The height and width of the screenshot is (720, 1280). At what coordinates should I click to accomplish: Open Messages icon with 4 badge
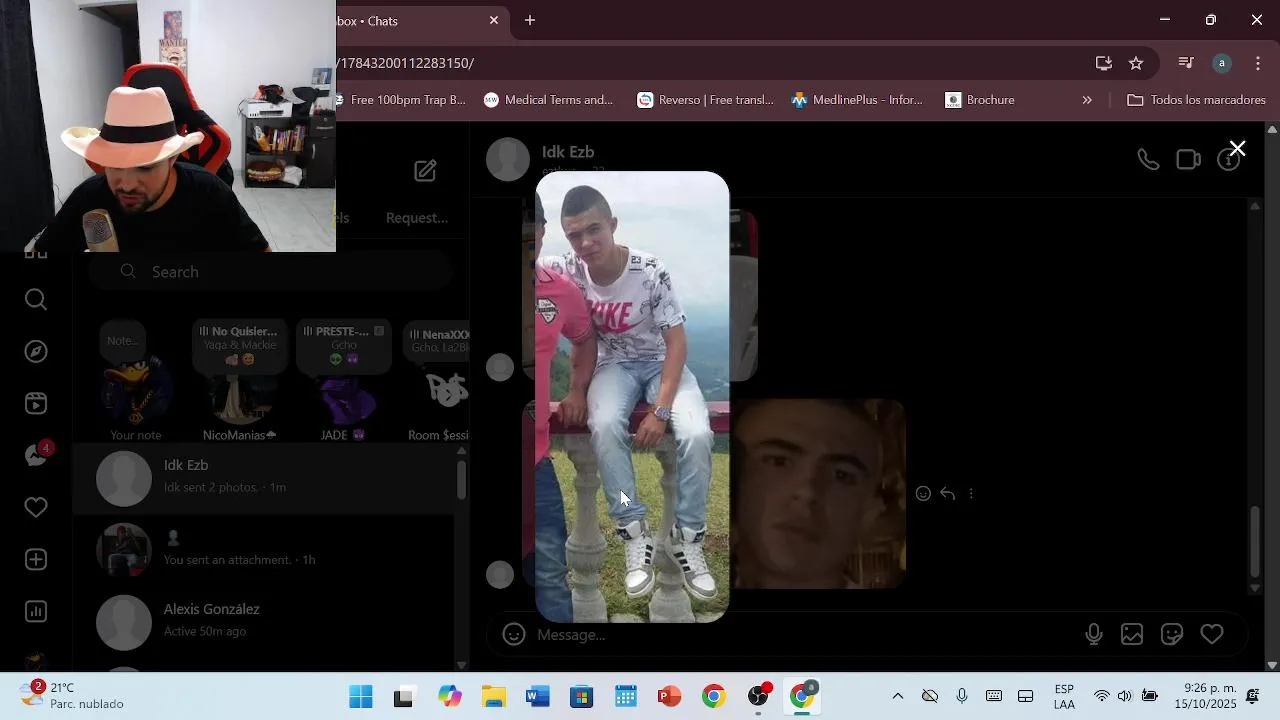[x=37, y=455]
